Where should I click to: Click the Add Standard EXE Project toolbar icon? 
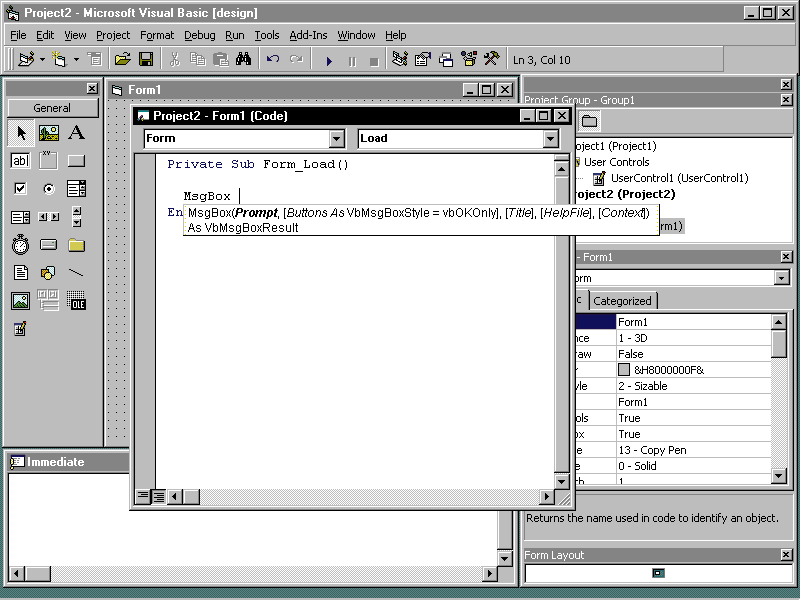point(26,60)
